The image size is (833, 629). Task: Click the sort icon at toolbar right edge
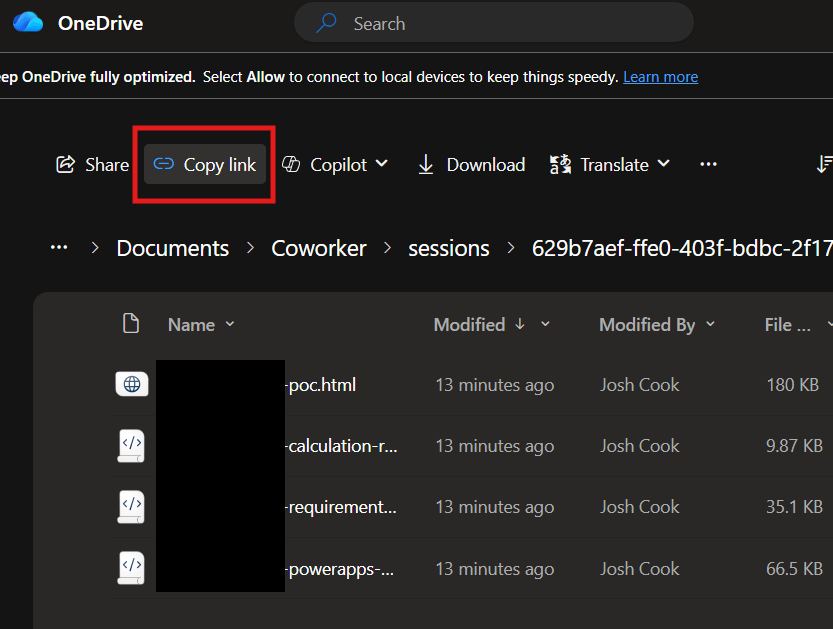824,165
